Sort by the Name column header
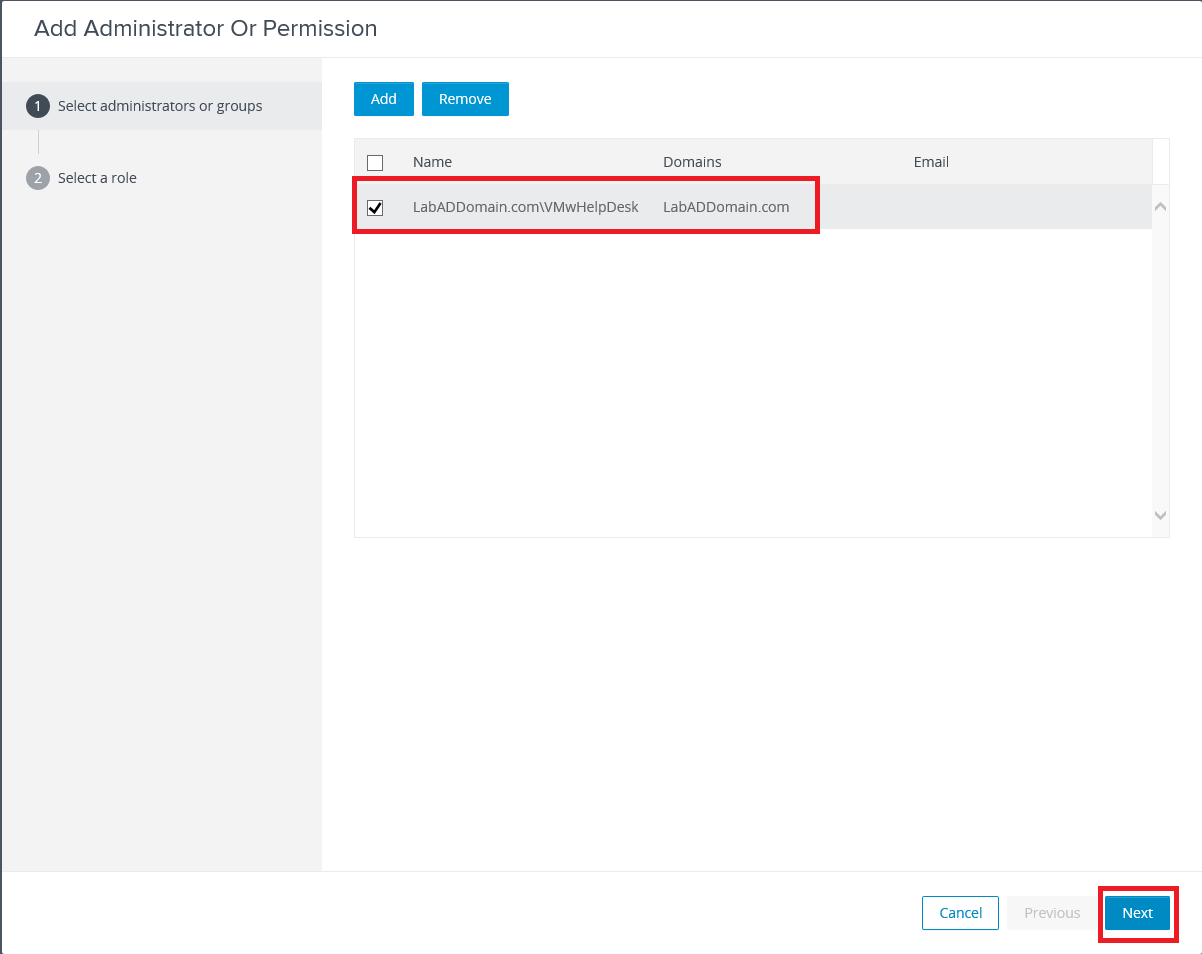This screenshot has height=954, width=1202. pyautogui.click(x=432, y=162)
